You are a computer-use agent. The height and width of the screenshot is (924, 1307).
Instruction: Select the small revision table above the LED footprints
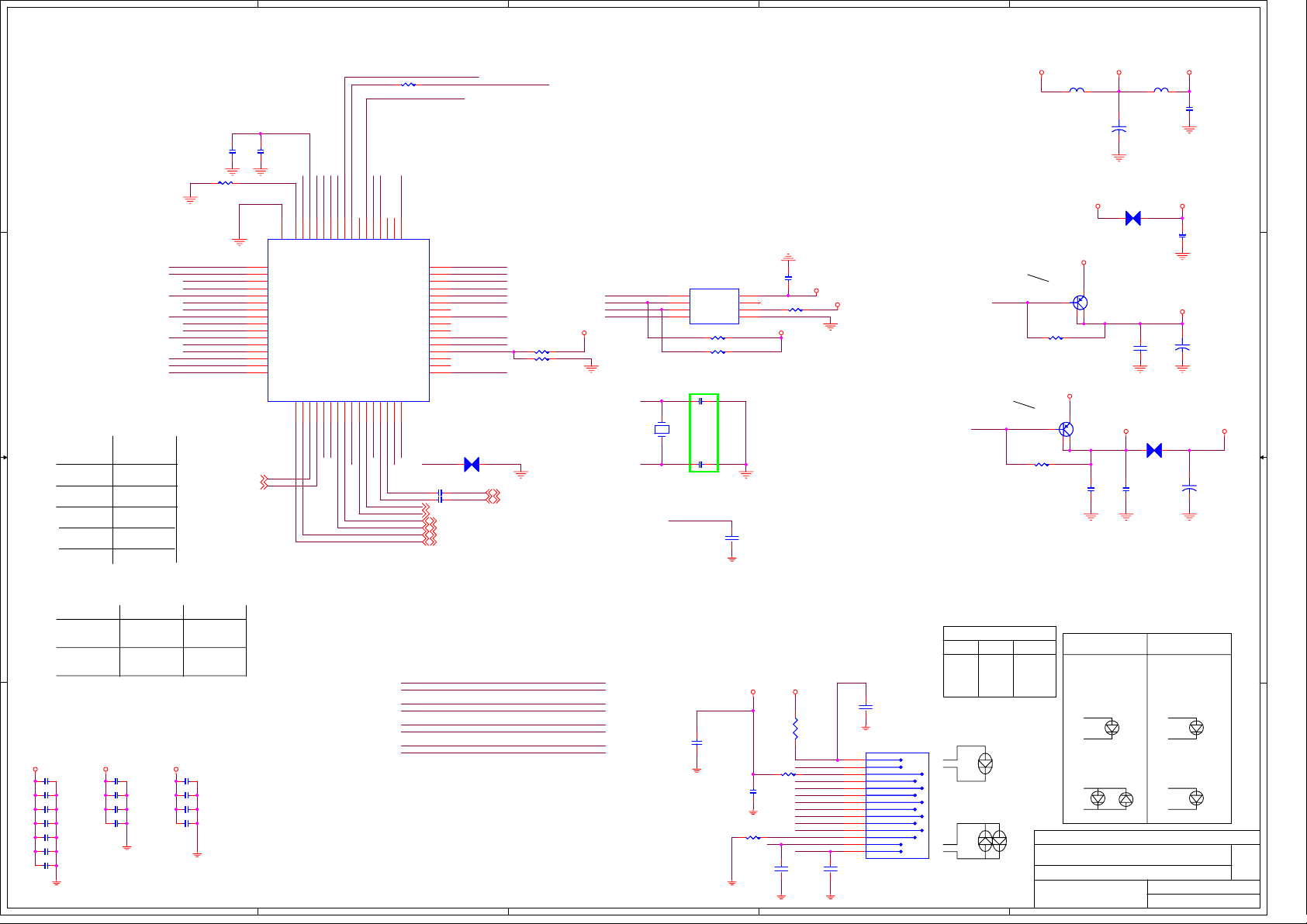[x=1000, y=662]
